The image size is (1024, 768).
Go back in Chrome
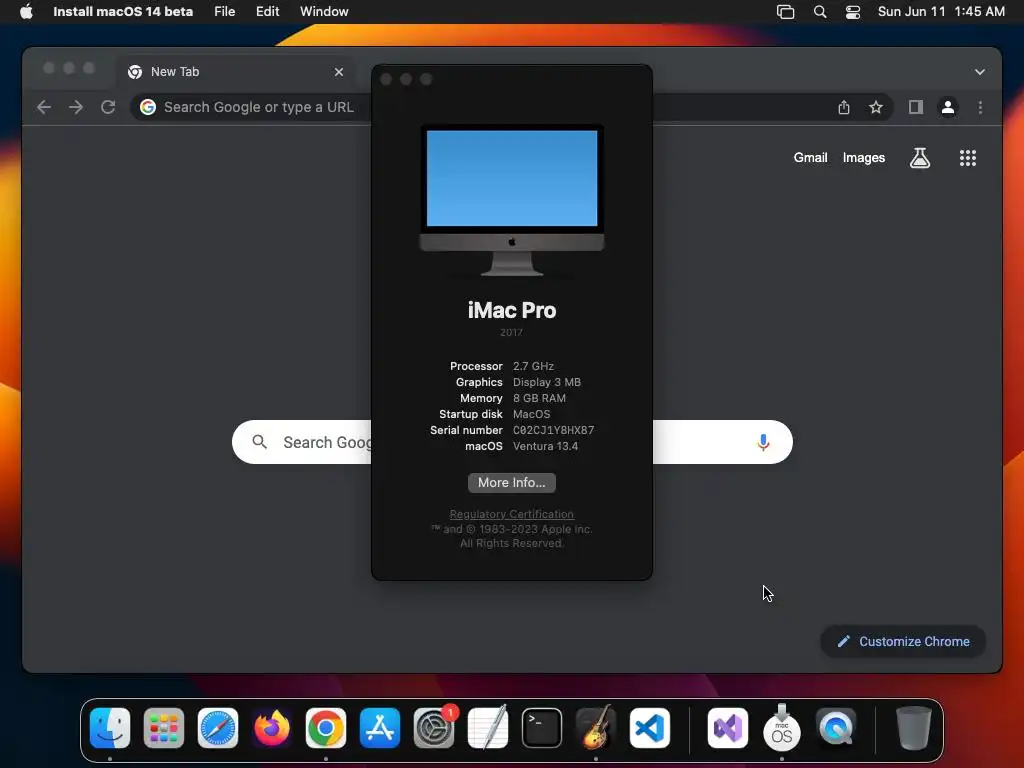pyautogui.click(x=44, y=107)
